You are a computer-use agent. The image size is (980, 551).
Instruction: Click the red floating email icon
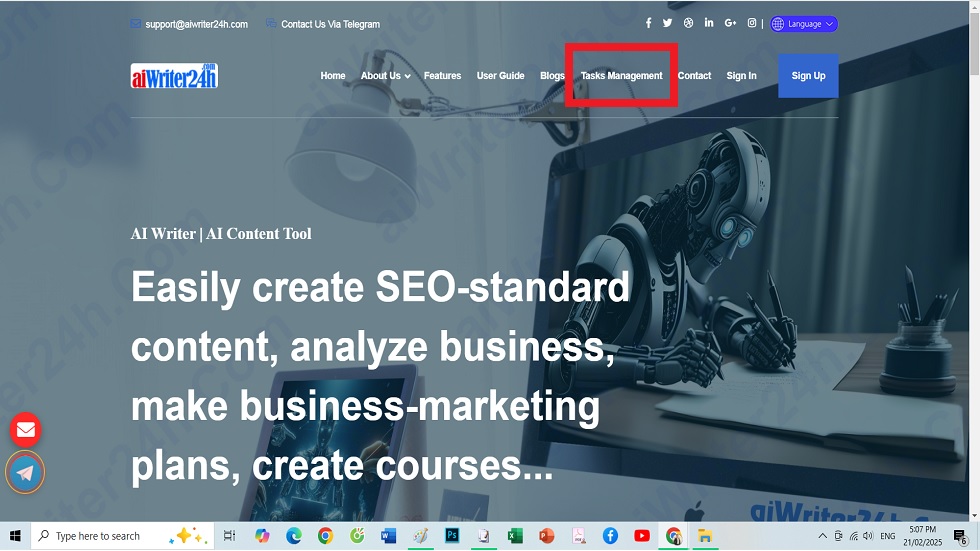click(x=26, y=430)
